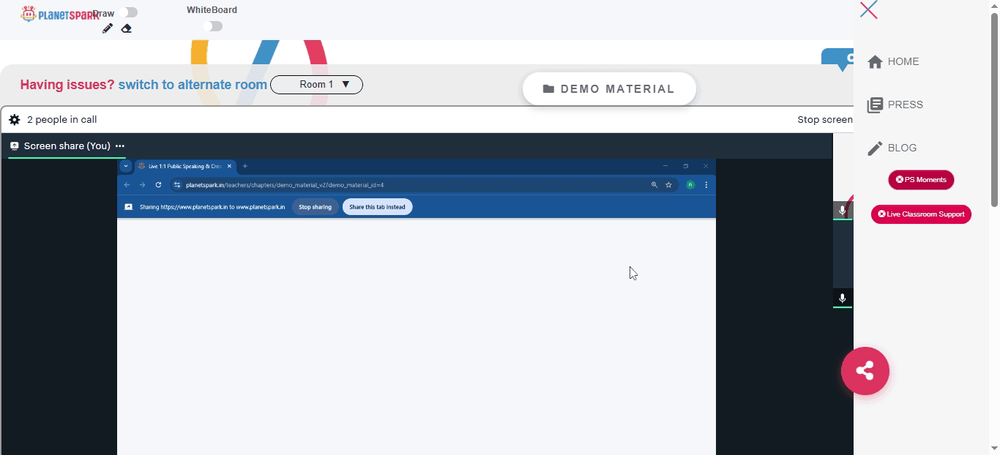Open the Room 1 dropdown
Screen dimensions: 1000x455
(x=316, y=85)
